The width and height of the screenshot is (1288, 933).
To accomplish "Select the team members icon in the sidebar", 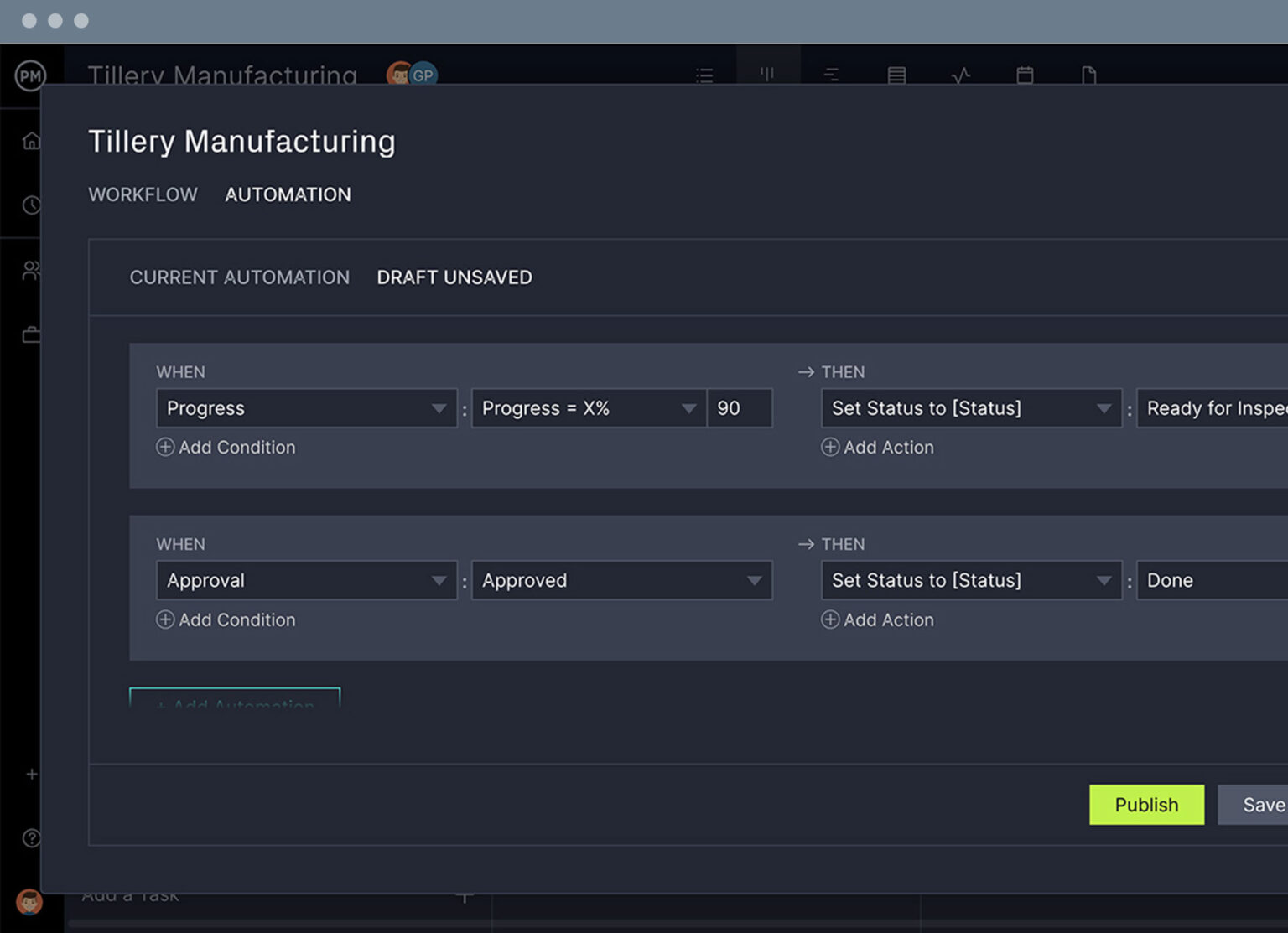I will (x=31, y=270).
